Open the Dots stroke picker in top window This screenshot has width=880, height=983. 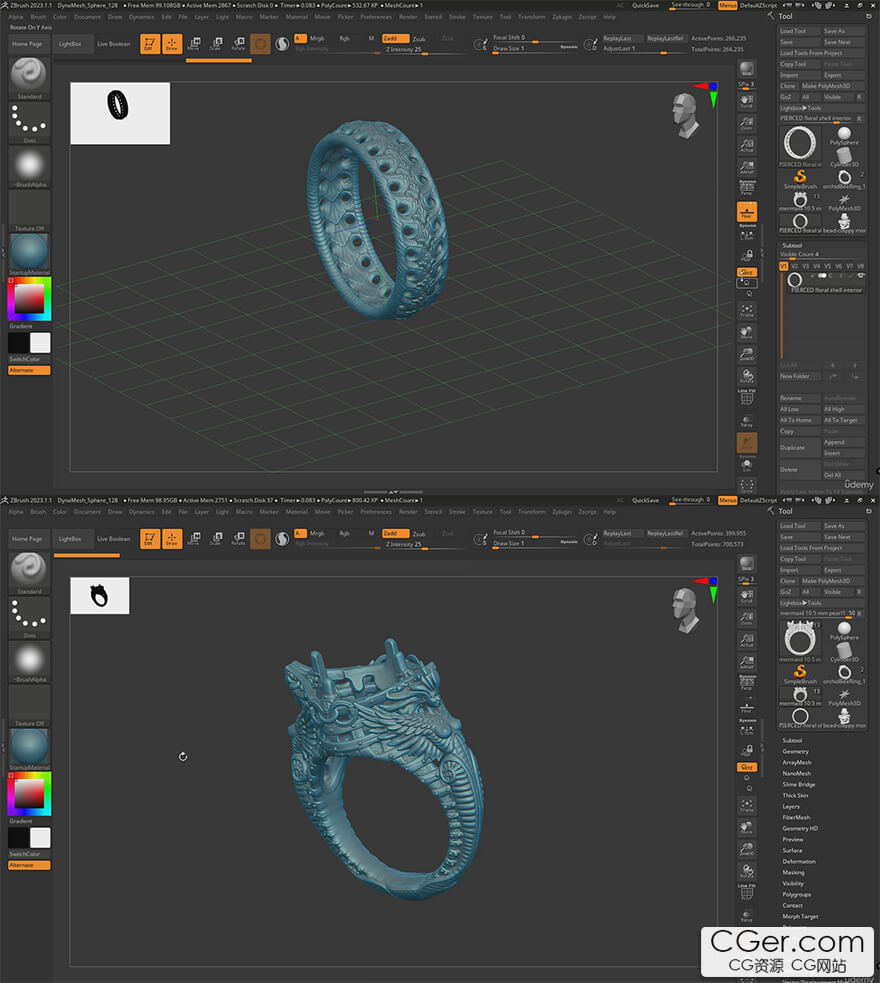pos(29,119)
